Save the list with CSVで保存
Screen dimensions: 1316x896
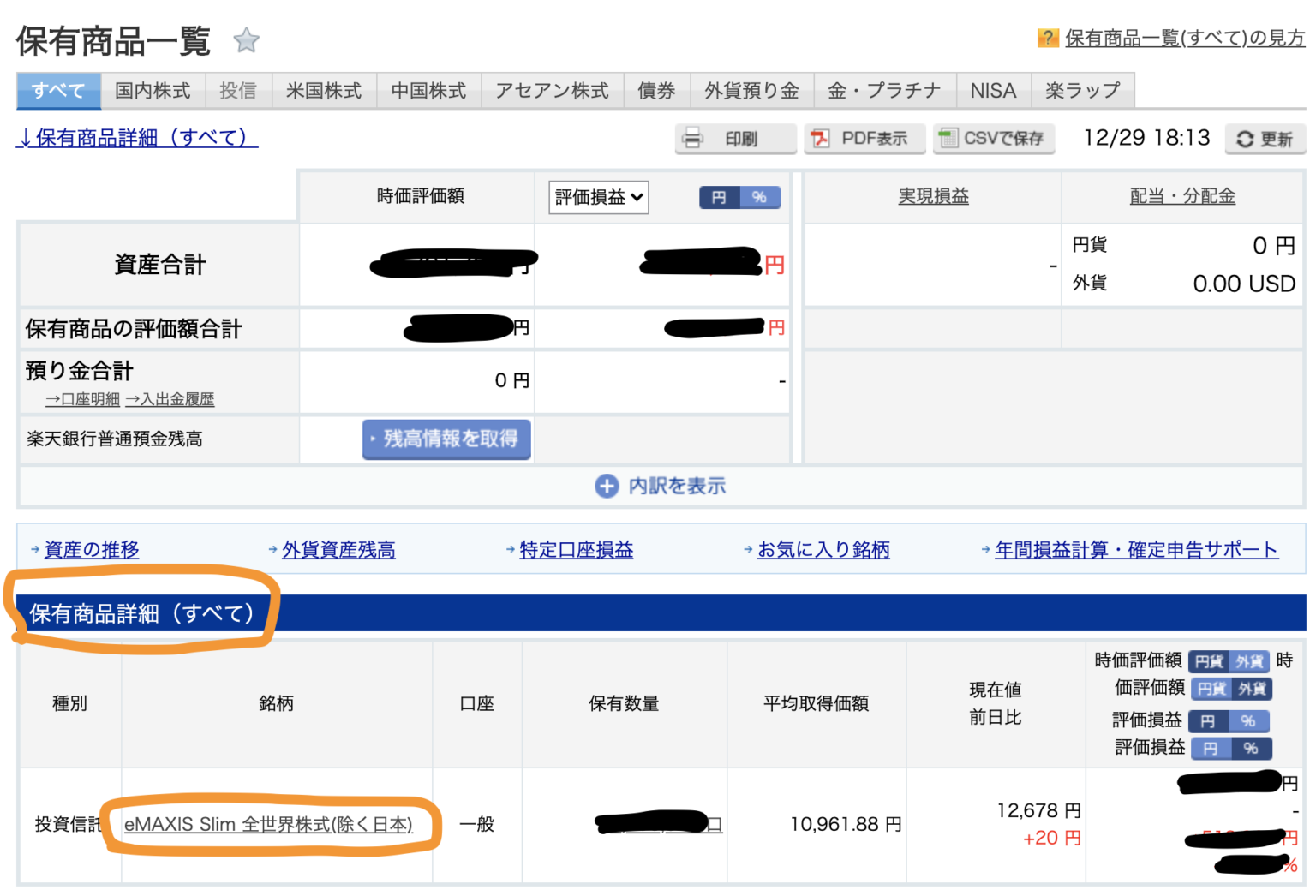[x=993, y=139]
